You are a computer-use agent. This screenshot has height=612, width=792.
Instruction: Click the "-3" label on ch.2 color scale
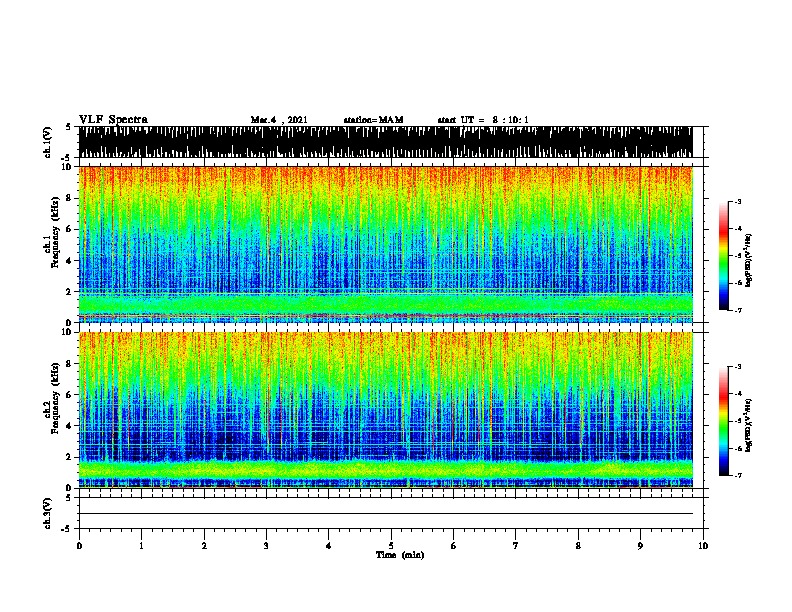[x=738, y=367]
